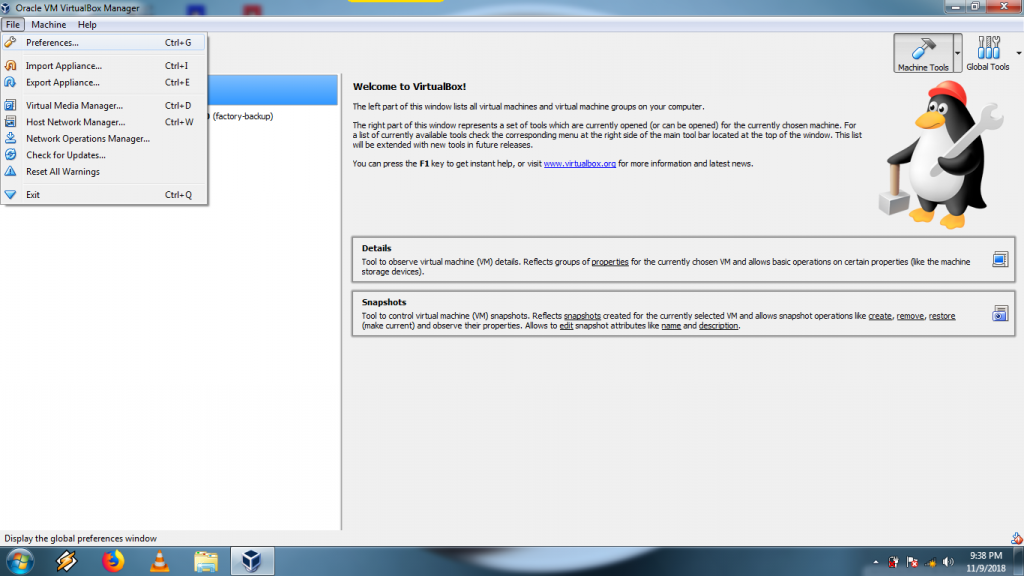This screenshot has width=1024, height=576.
Task: Click the Check for Updates icon
Action: 10,155
